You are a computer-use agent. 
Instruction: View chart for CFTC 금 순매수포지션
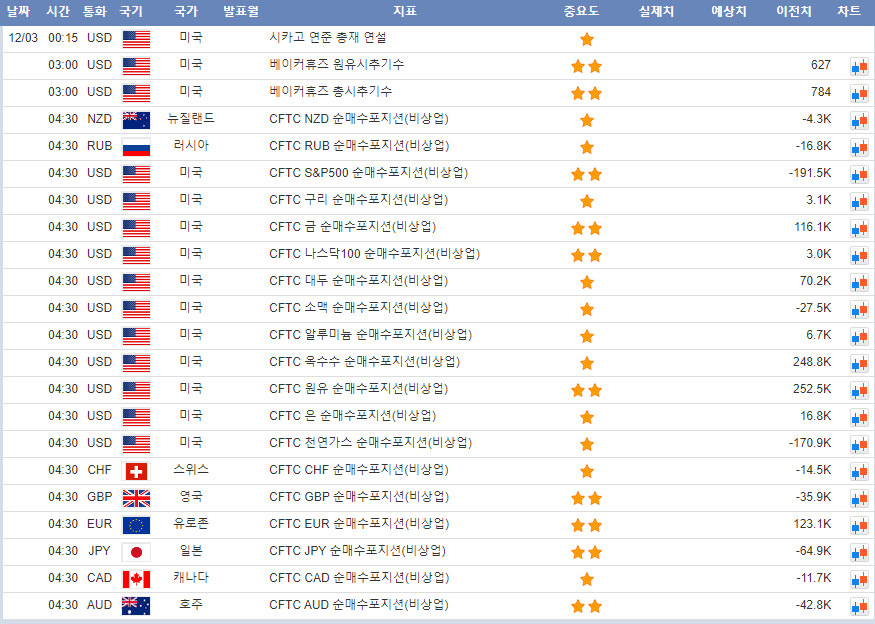coord(859,228)
